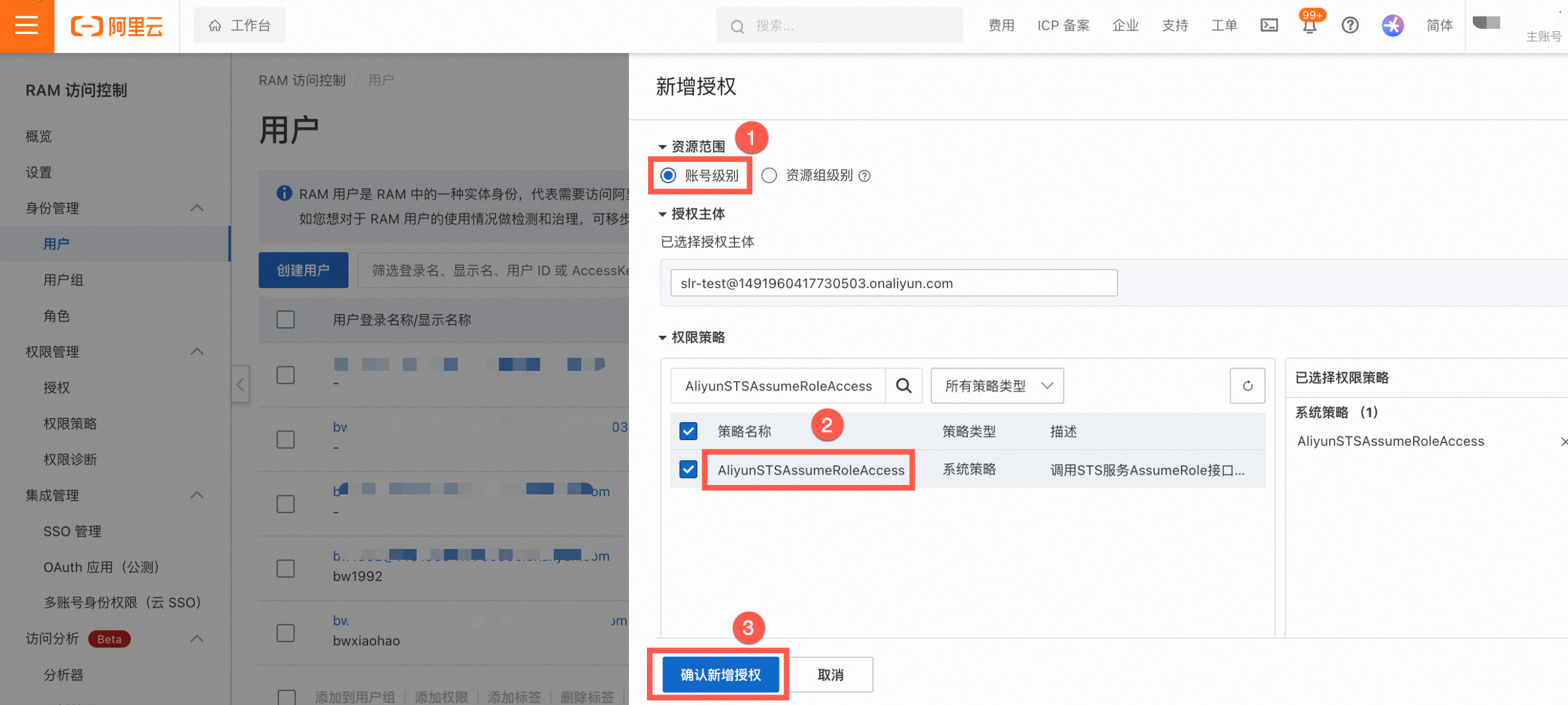Viewport: 1568px width, 705px height.
Task: Check the bottom bulk-action checkbox
Action: pyautogui.click(x=286, y=697)
